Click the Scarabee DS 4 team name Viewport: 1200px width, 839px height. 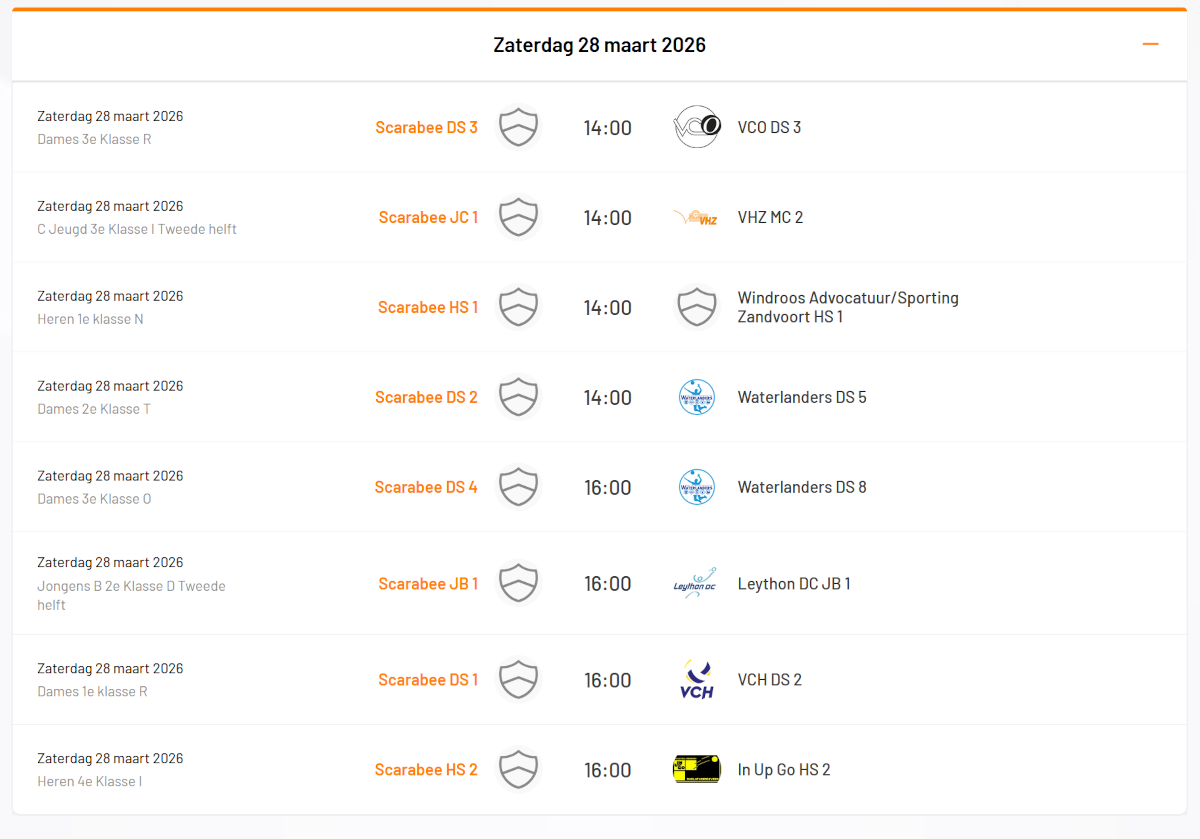tap(426, 488)
